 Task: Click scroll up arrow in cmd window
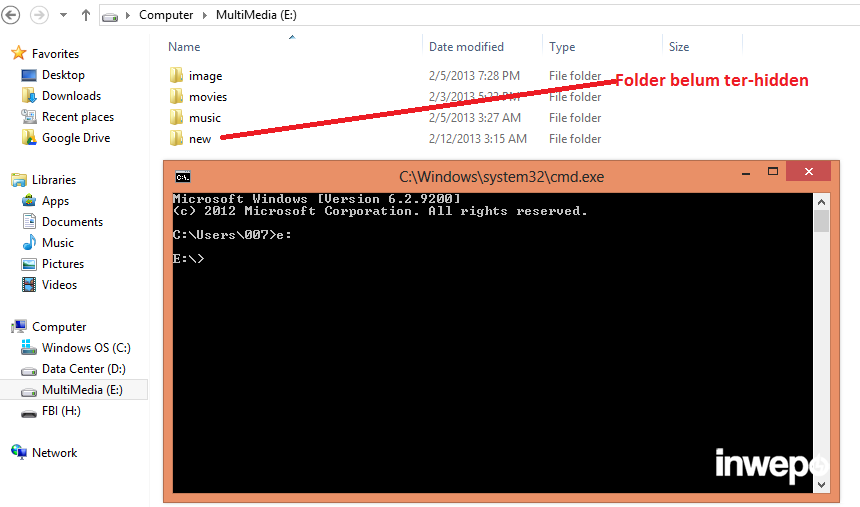click(x=821, y=202)
